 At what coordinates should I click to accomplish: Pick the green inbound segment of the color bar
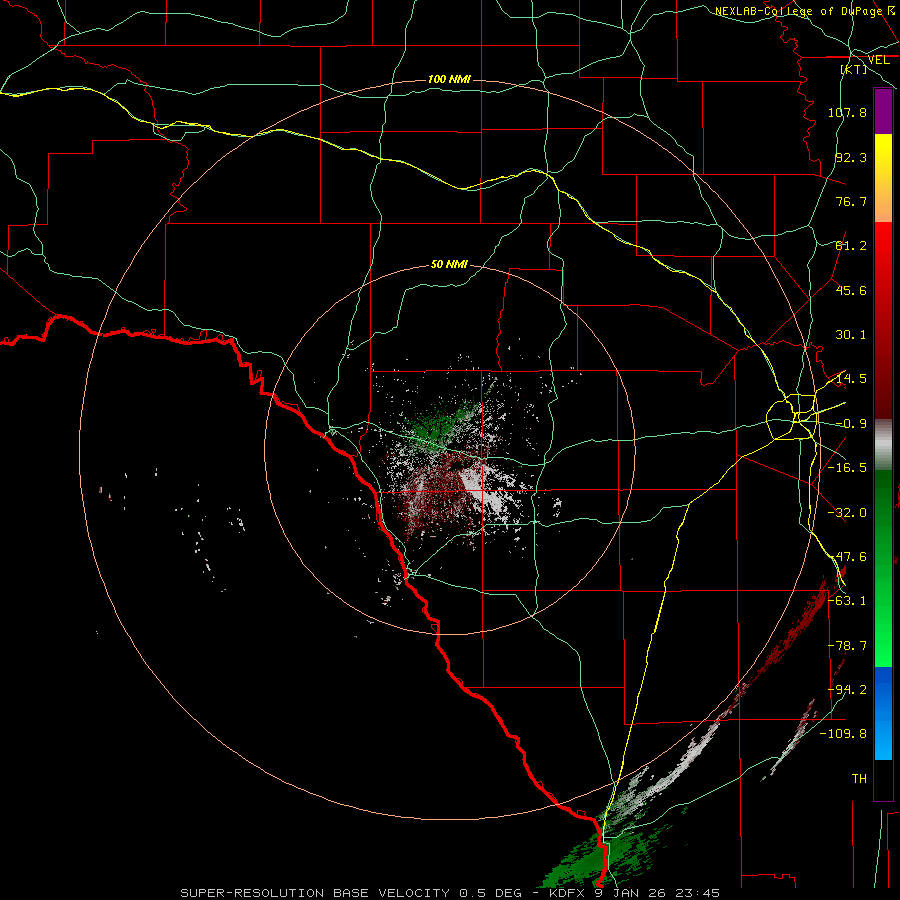coord(883,568)
